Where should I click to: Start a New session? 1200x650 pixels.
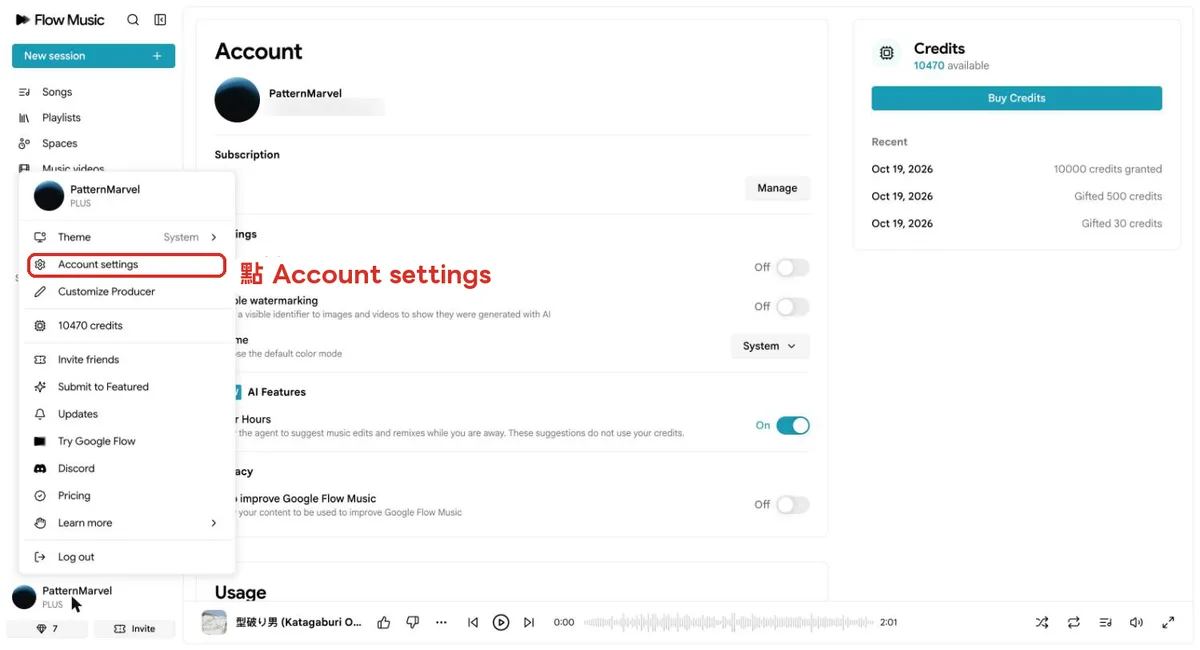coord(93,56)
